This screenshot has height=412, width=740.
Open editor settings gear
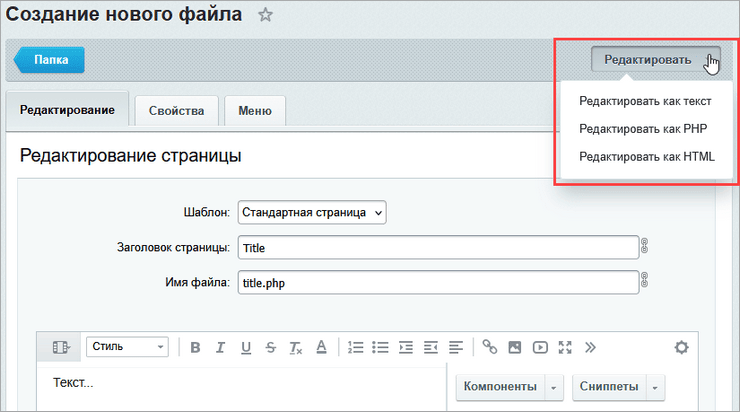tap(681, 348)
